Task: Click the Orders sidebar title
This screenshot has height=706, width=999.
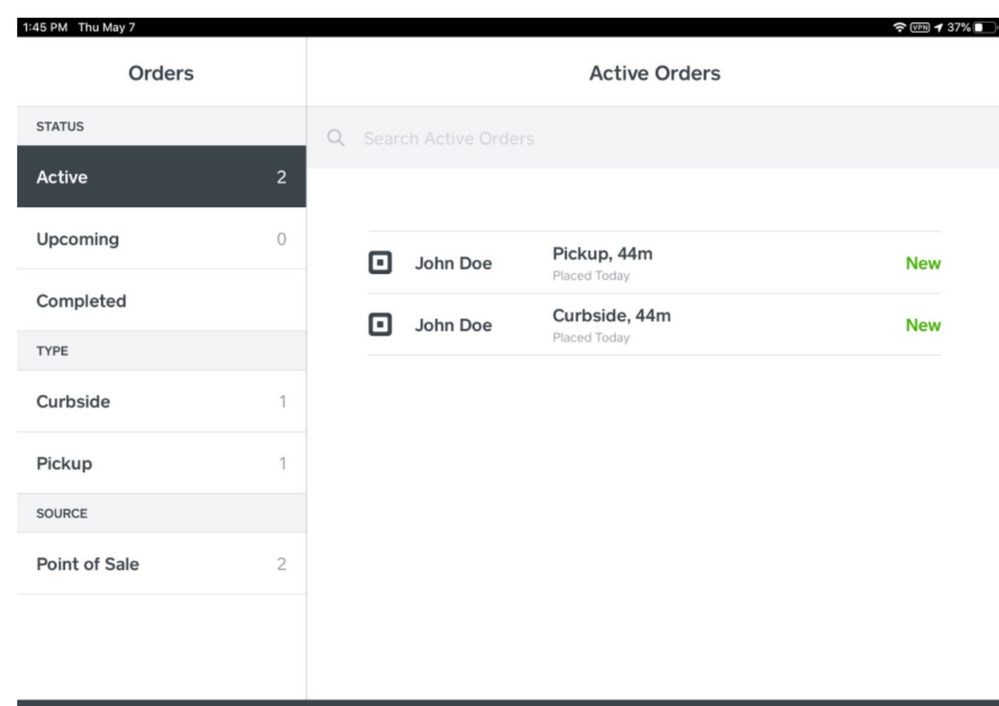Action: pos(161,73)
